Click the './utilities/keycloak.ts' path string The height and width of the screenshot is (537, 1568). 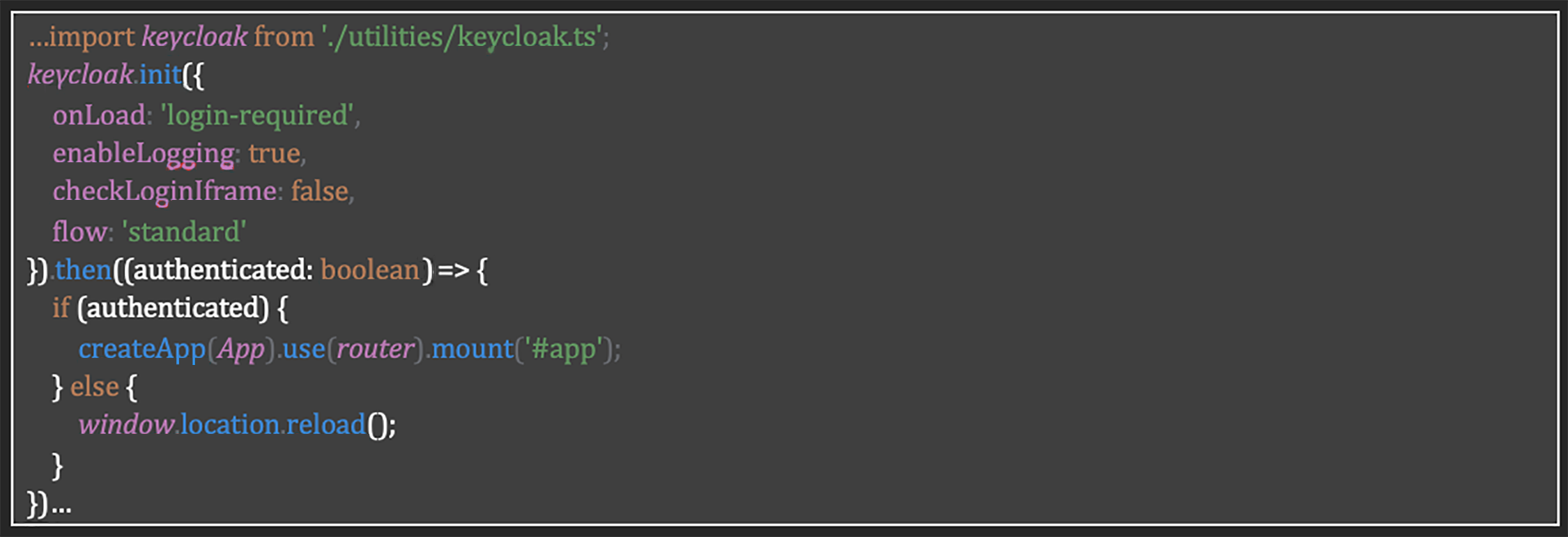[462, 36]
